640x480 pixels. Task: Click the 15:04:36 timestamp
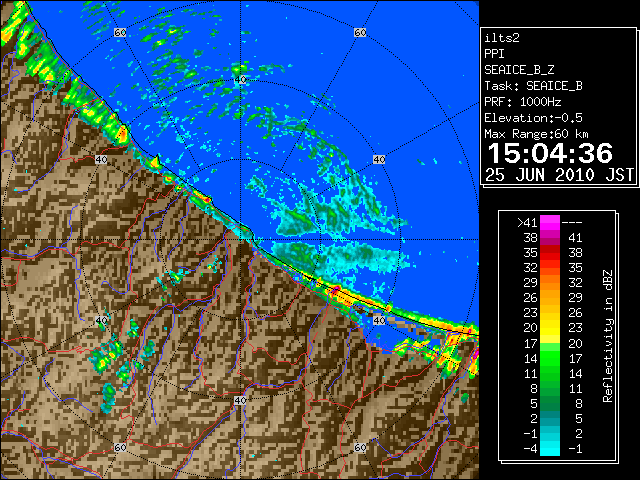[x=550, y=153]
